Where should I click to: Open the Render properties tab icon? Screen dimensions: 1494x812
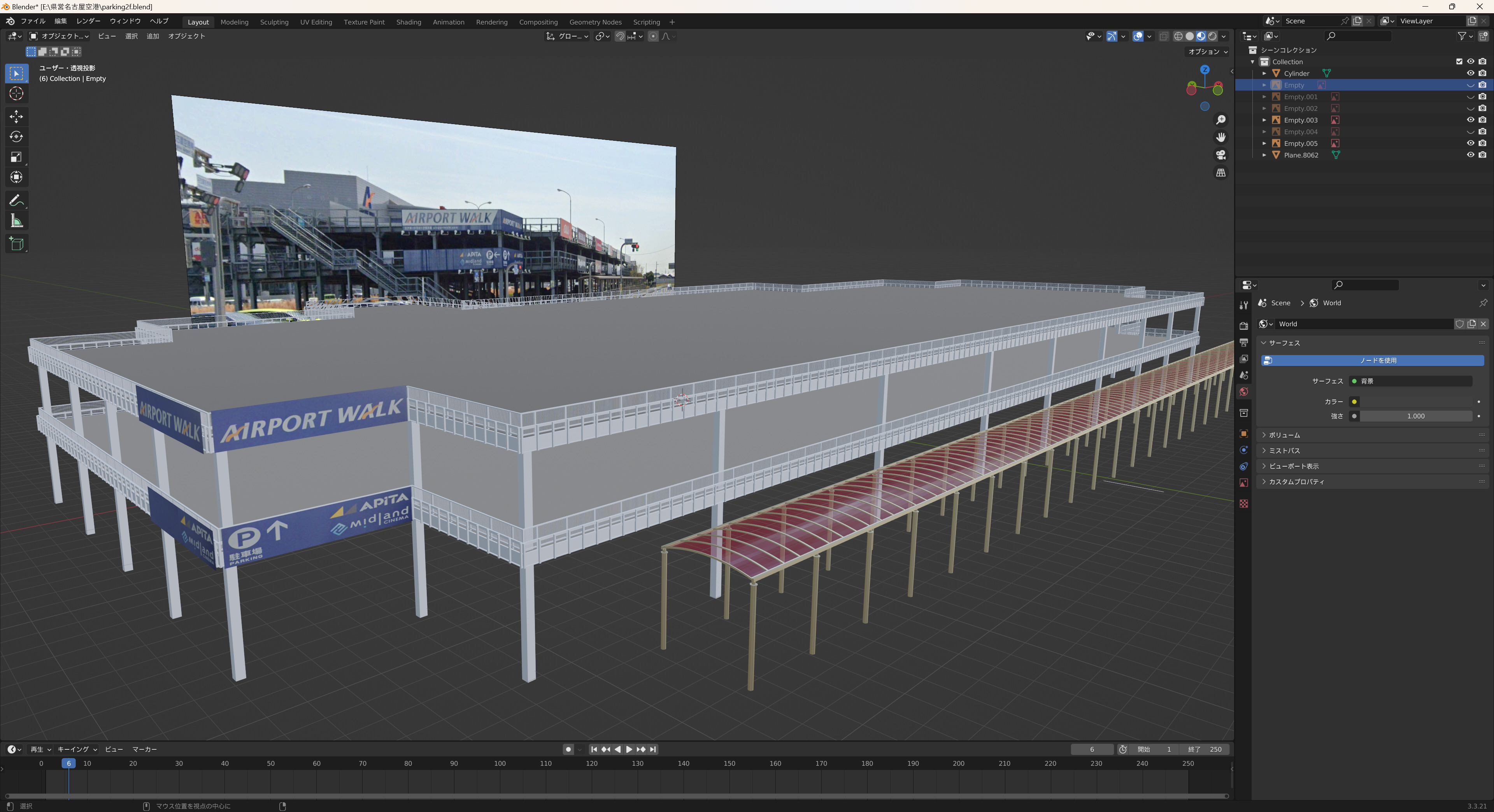click(x=1243, y=326)
